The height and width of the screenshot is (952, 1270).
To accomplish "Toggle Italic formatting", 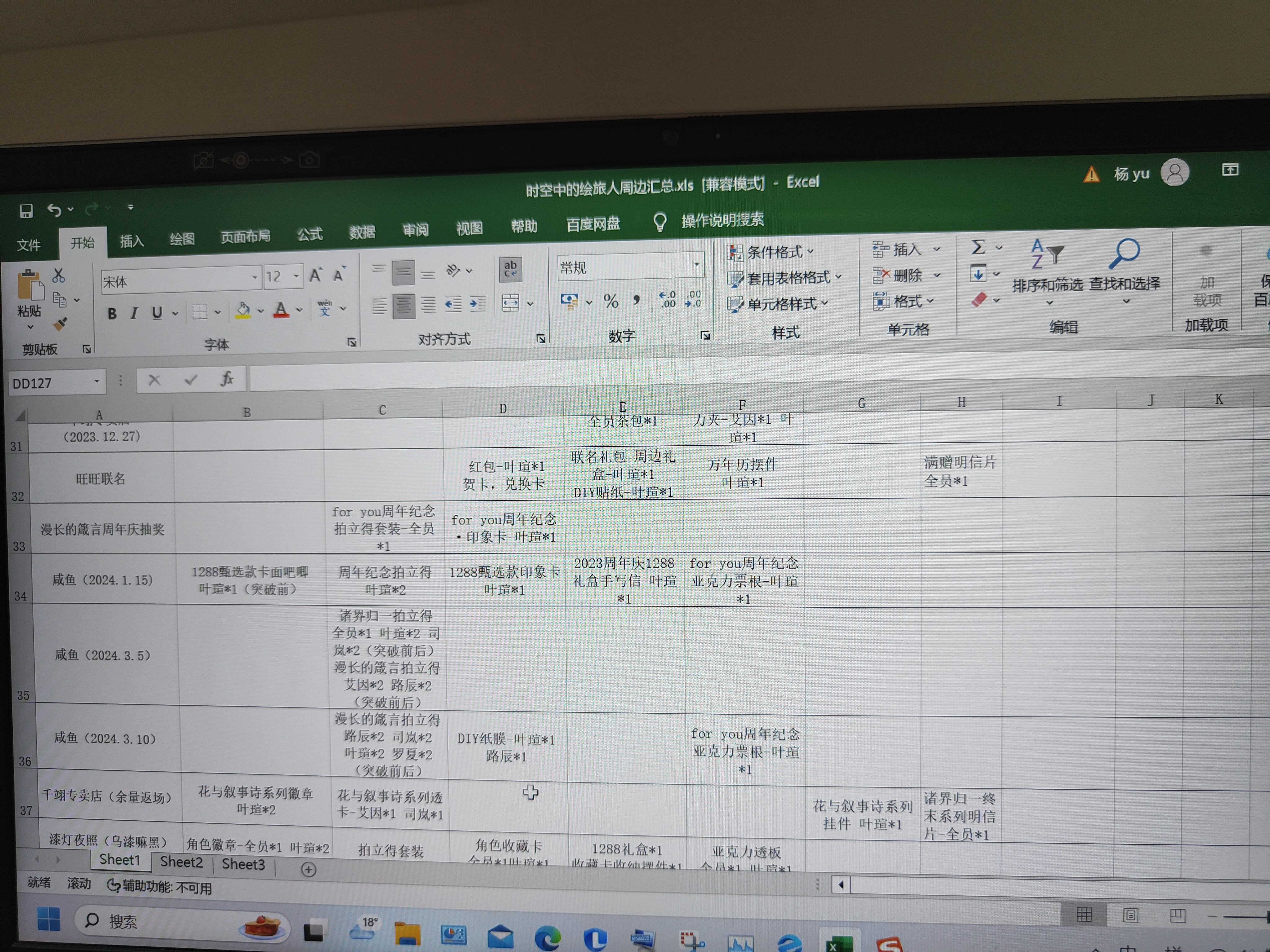I will click(134, 313).
